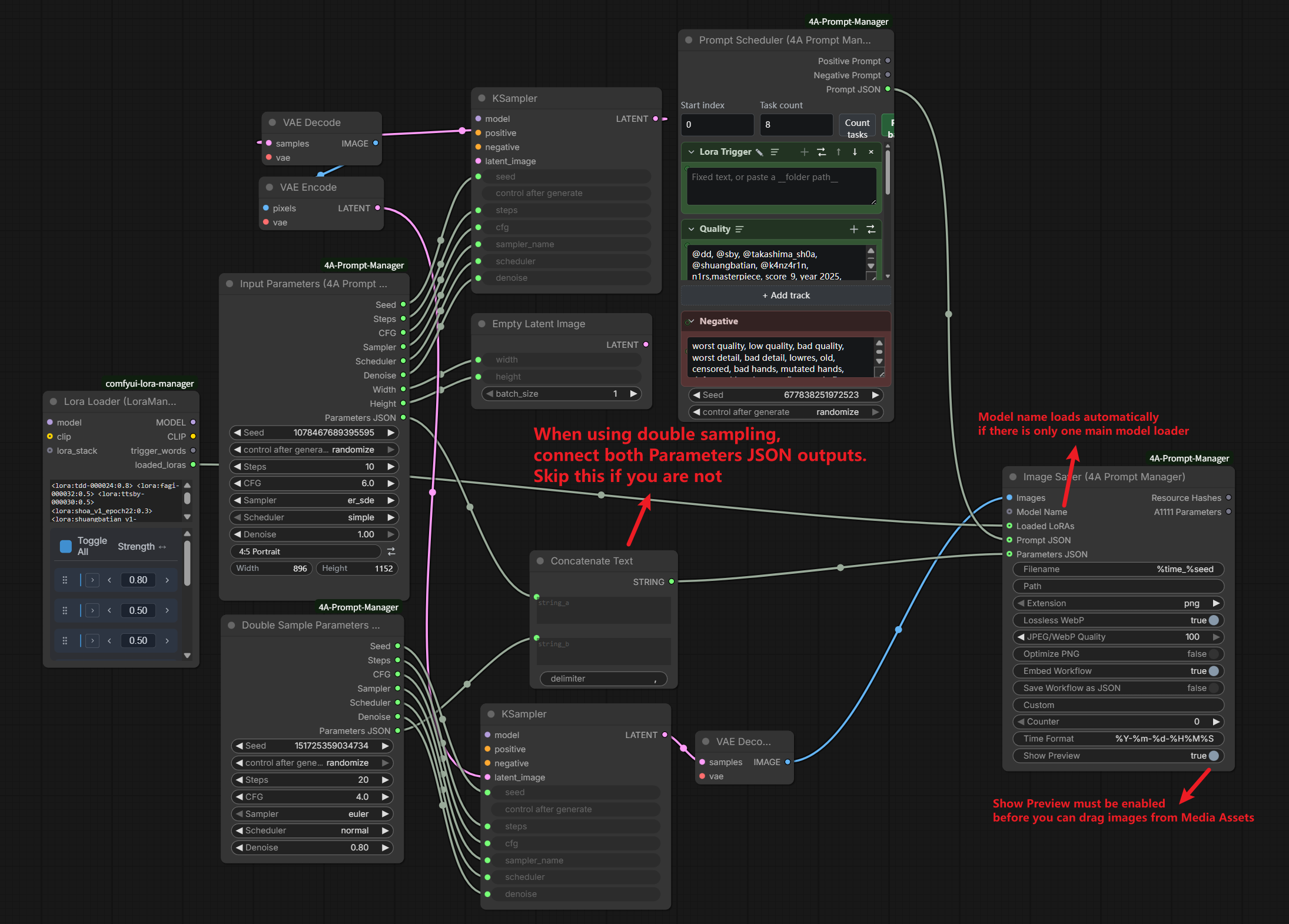The width and height of the screenshot is (1289, 924).
Task: Toggle Save Workflow as JSON switch
Action: [x=1214, y=688]
